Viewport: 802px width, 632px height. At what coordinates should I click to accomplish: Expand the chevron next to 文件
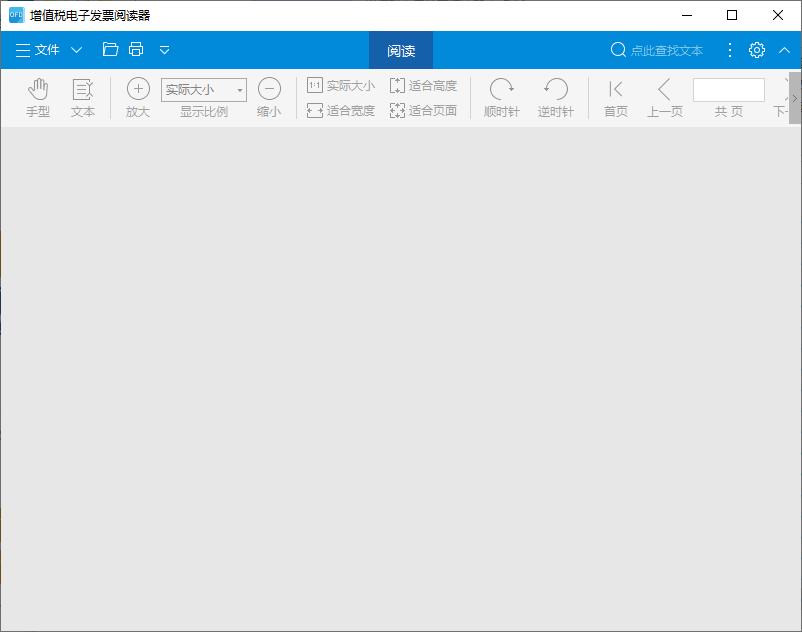(x=76, y=50)
